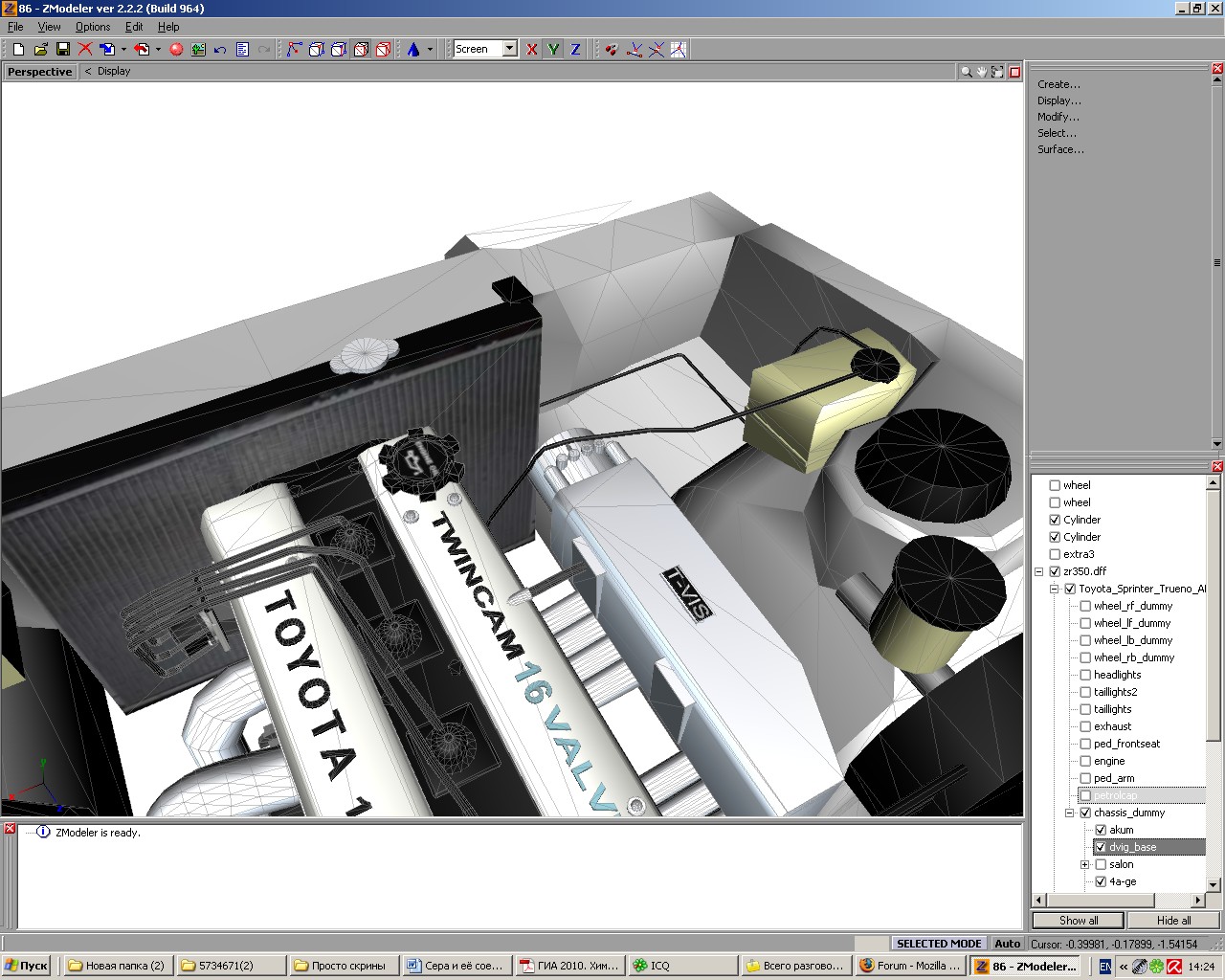Switch to Vertices level icon
Viewport: 1225px width, 980px height.
tap(294, 49)
